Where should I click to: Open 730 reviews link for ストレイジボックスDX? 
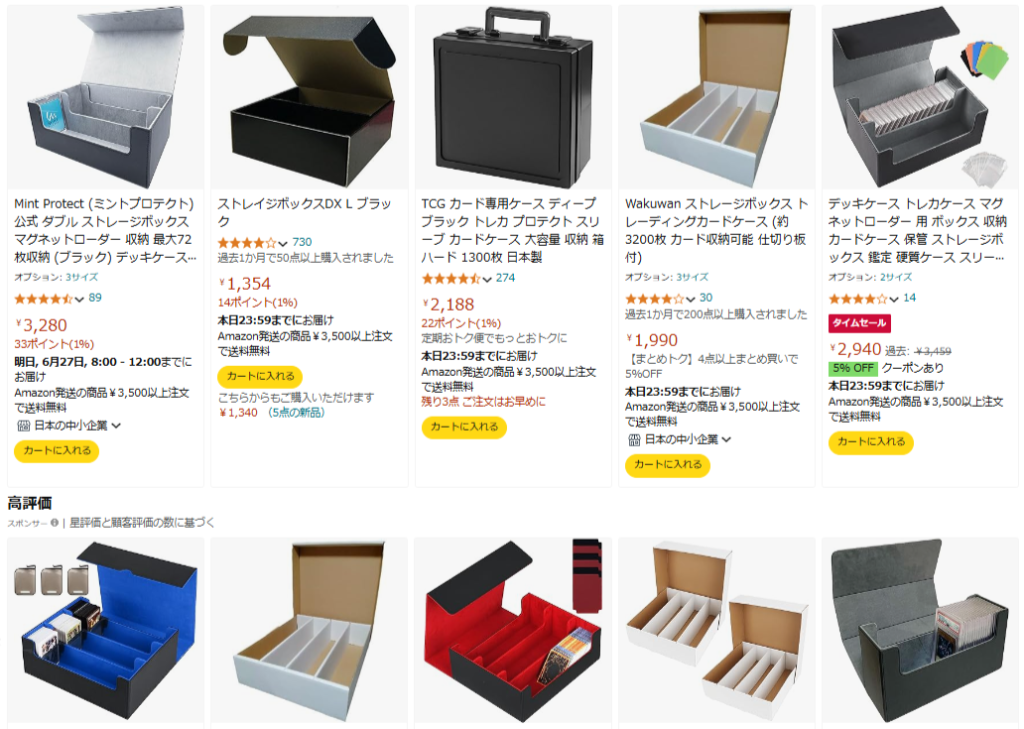tap(302, 242)
